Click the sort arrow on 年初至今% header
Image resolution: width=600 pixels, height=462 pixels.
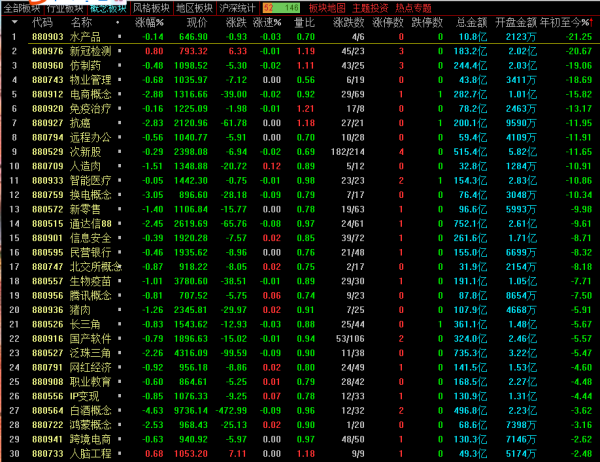coord(591,21)
